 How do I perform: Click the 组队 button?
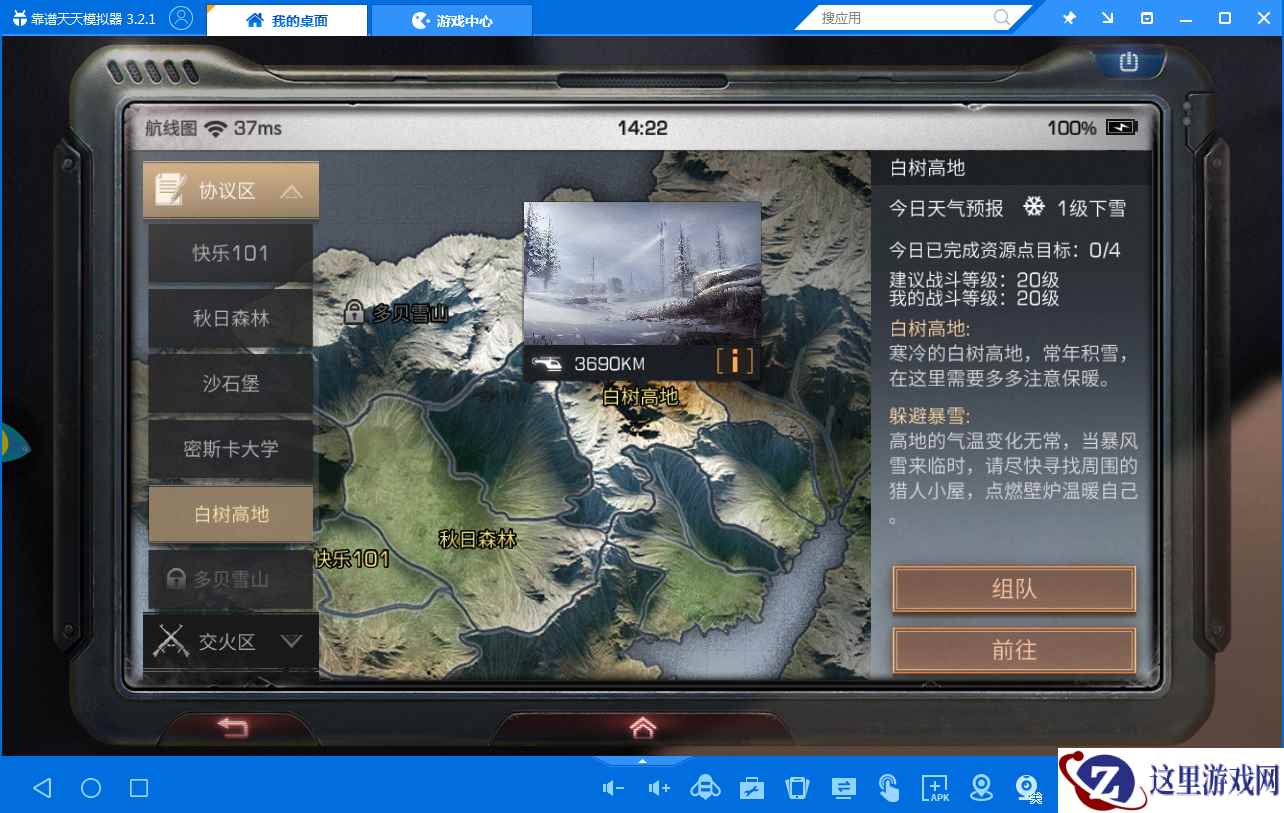(x=1014, y=589)
